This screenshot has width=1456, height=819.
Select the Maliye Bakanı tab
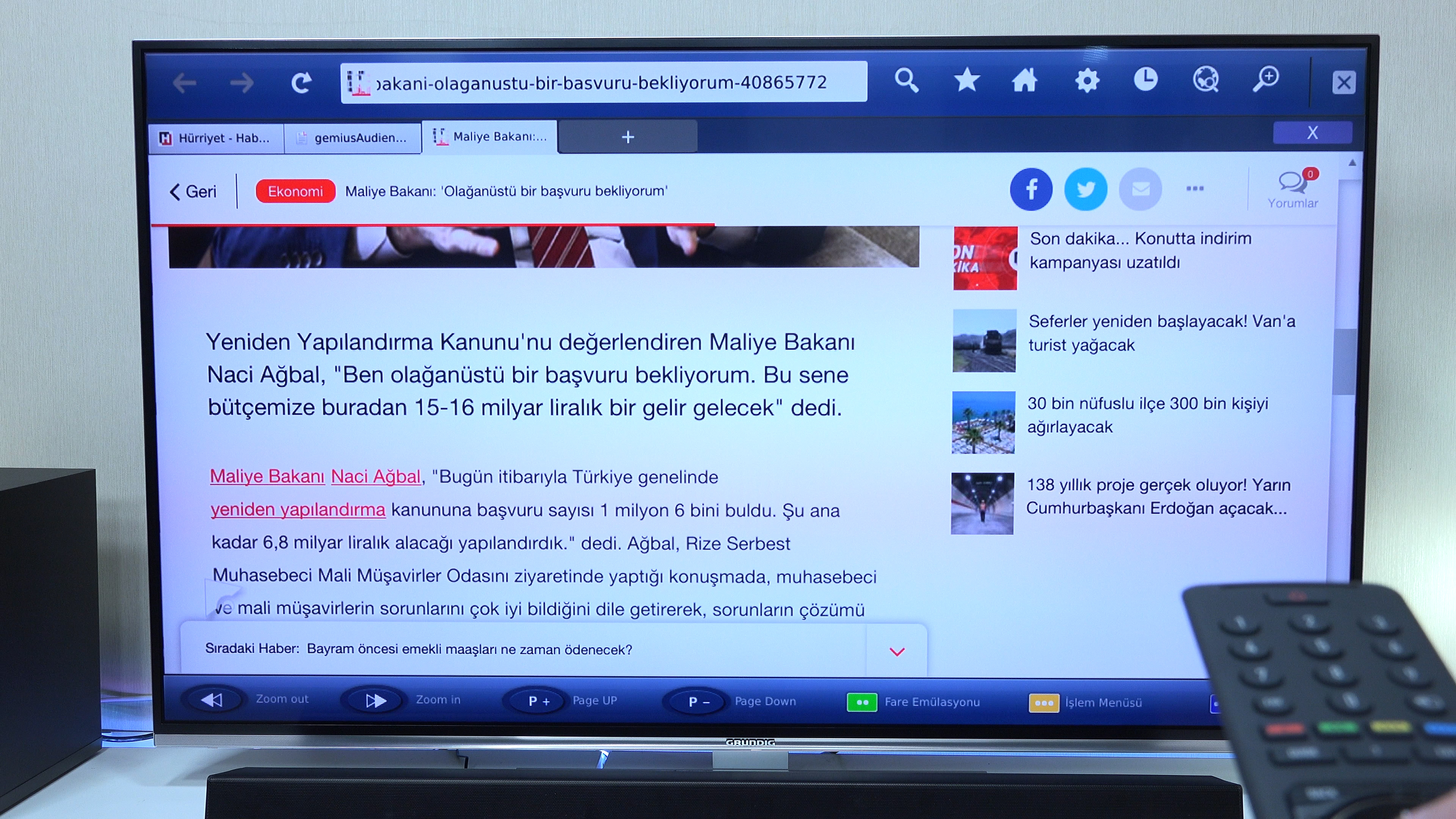tap(490, 137)
